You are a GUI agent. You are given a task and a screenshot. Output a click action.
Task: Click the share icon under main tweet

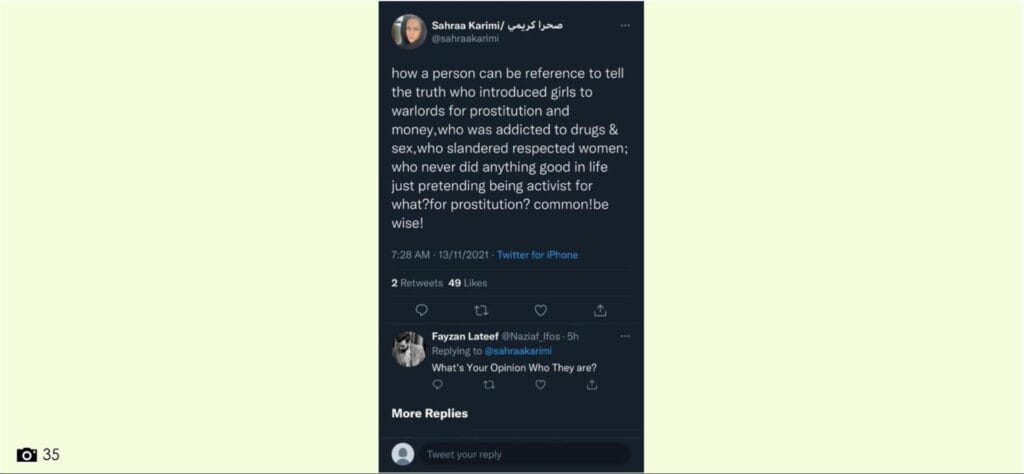(x=600, y=310)
